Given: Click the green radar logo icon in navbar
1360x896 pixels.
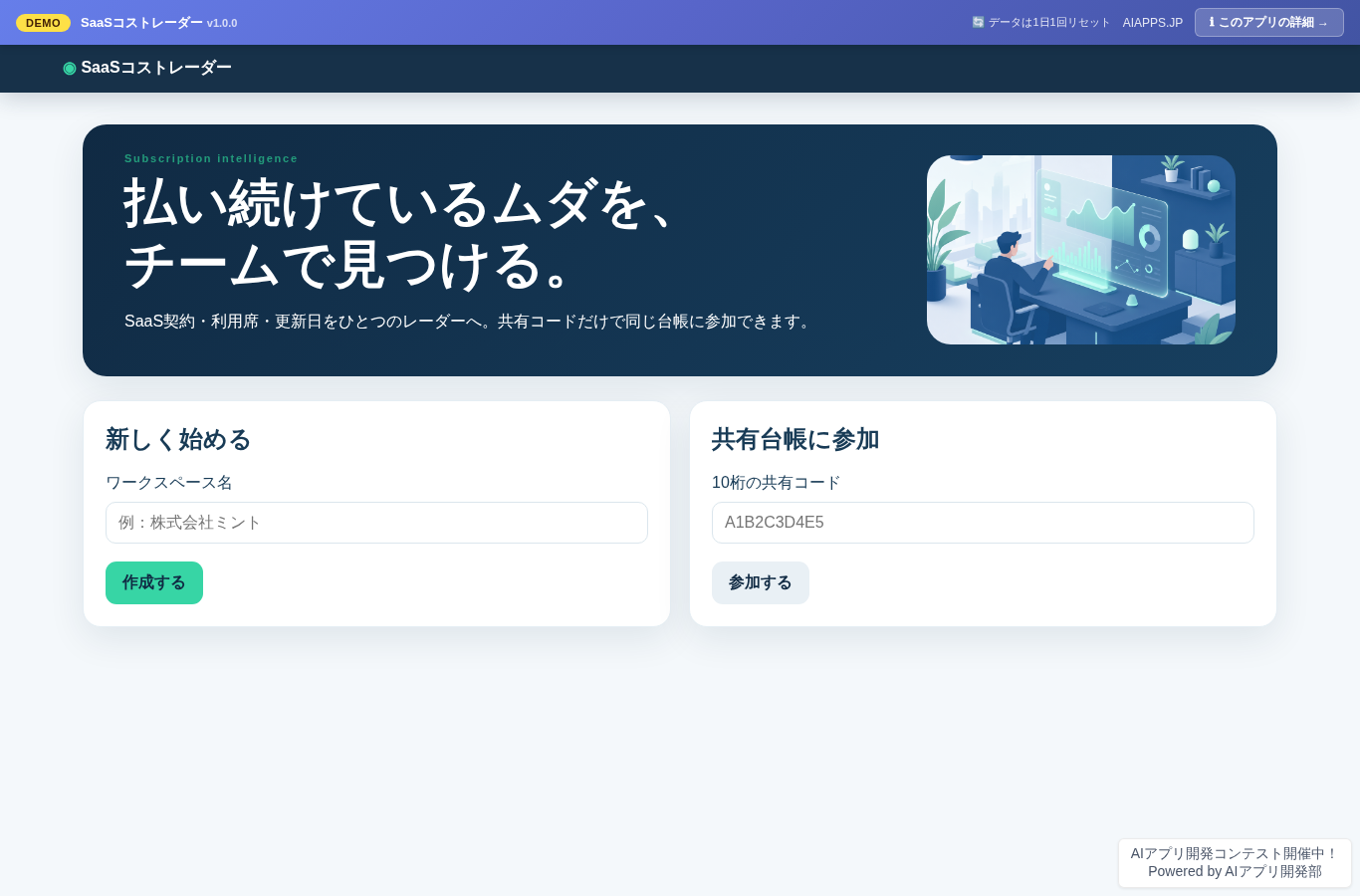Looking at the screenshot, I should click(70, 68).
